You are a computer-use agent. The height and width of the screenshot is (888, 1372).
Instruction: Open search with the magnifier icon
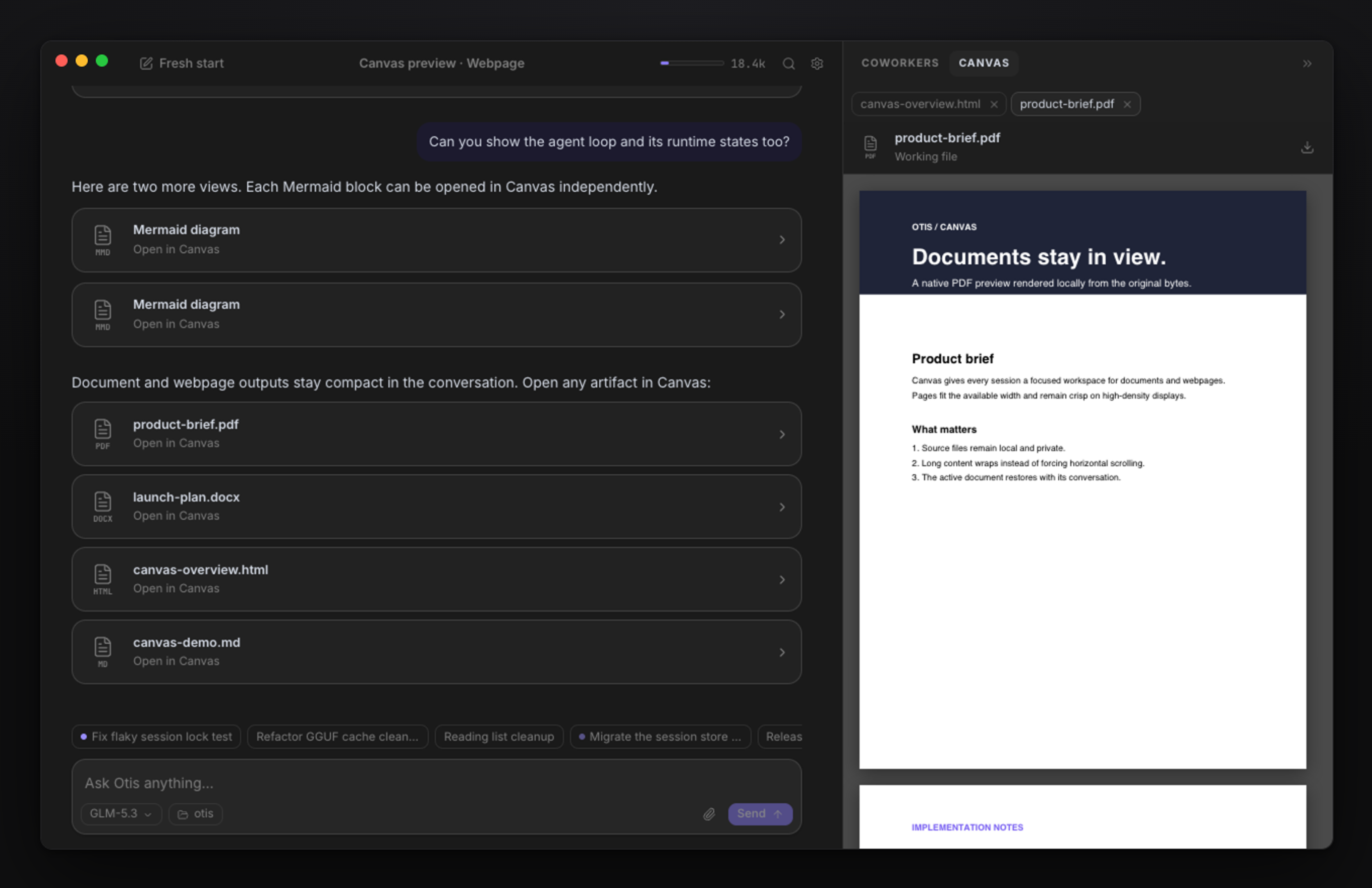coord(788,64)
